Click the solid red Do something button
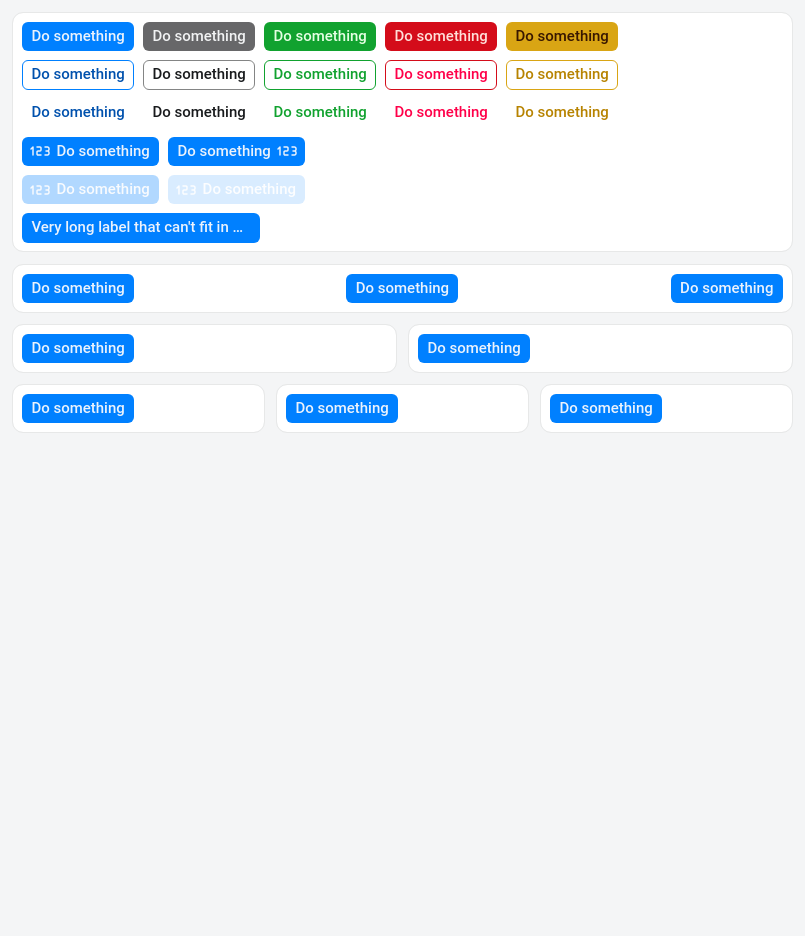This screenshot has width=805, height=936. 440,37
